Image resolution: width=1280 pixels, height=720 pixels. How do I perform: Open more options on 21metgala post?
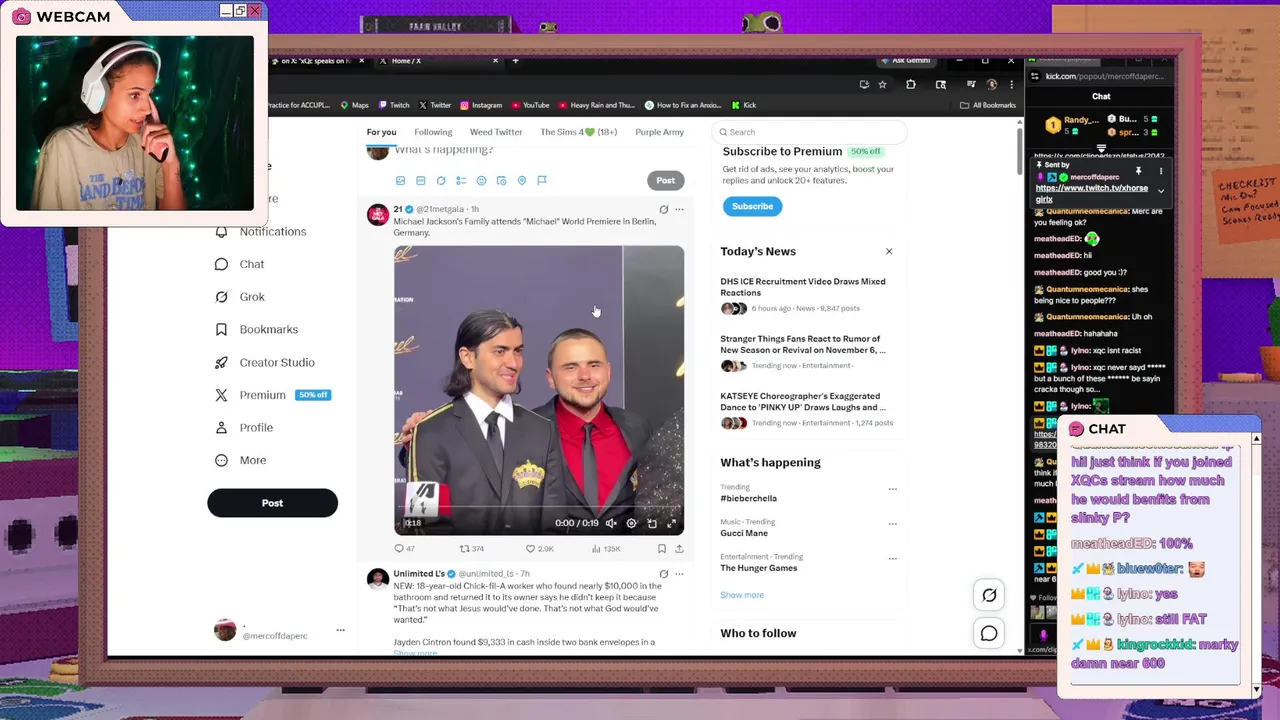pyautogui.click(x=679, y=209)
